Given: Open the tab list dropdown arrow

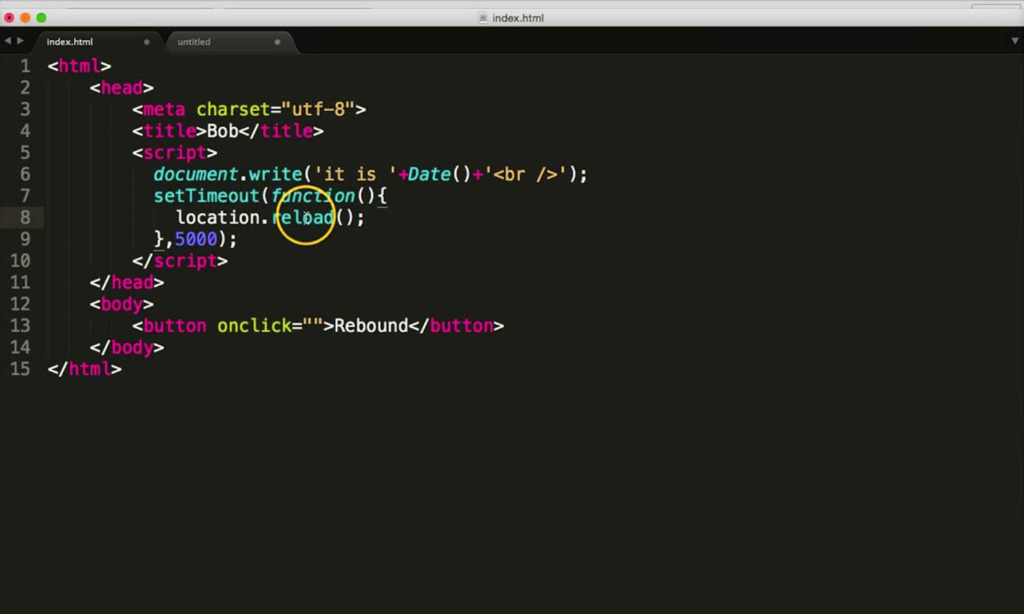Looking at the screenshot, I should [x=1015, y=40].
